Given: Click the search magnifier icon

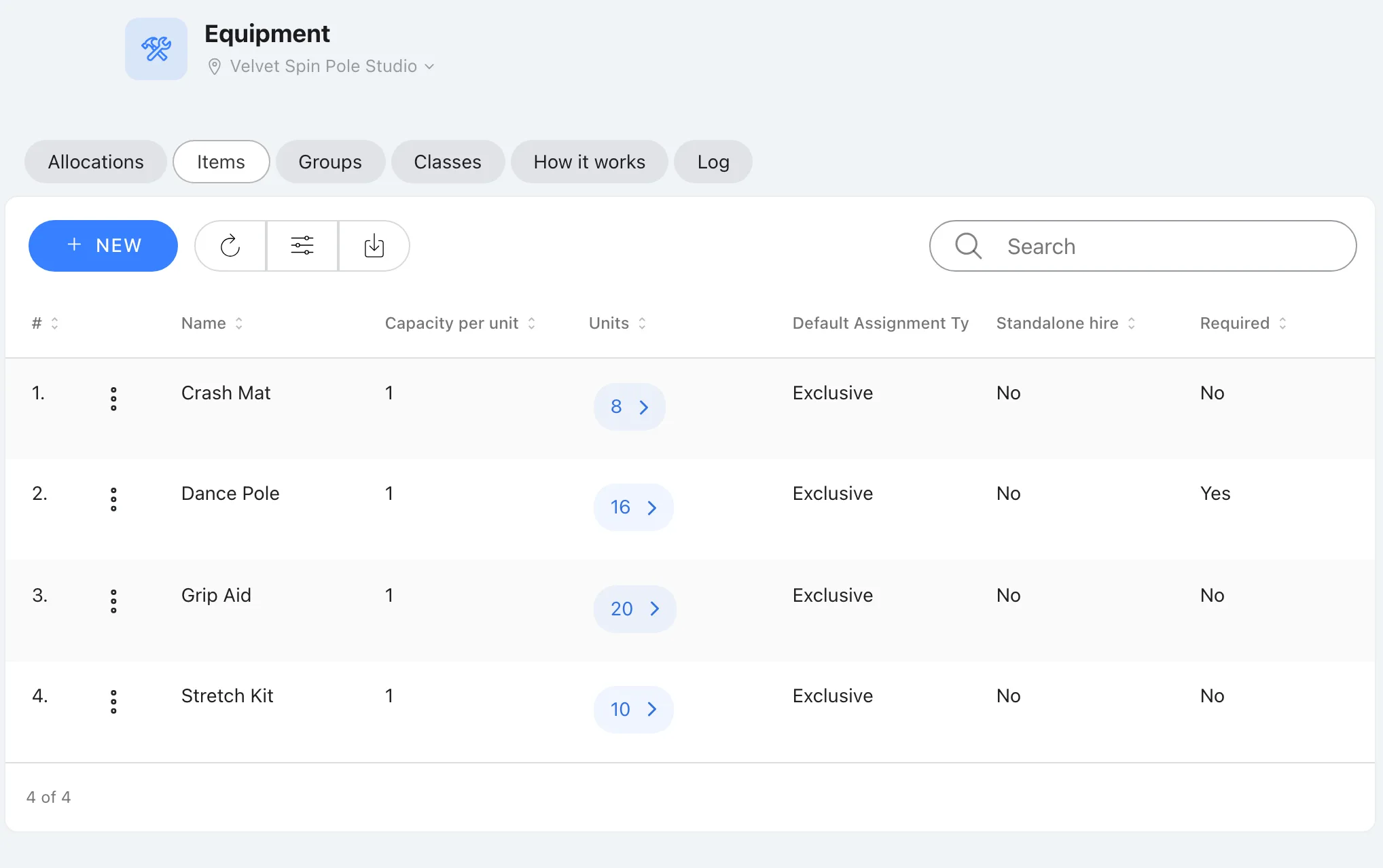Looking at the screenshot, I should [968, 246].
